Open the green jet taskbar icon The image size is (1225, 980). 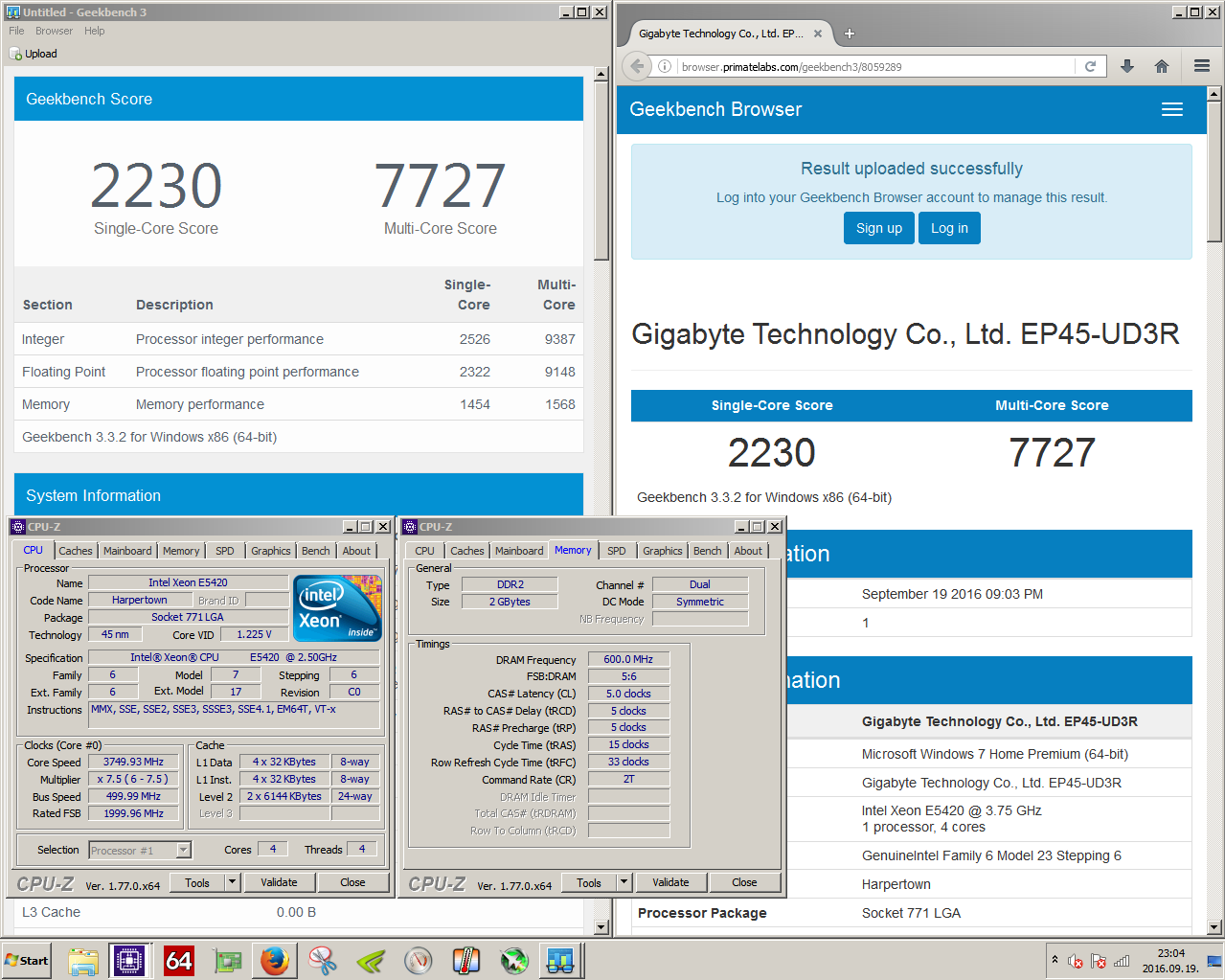(x=514, y=960)
